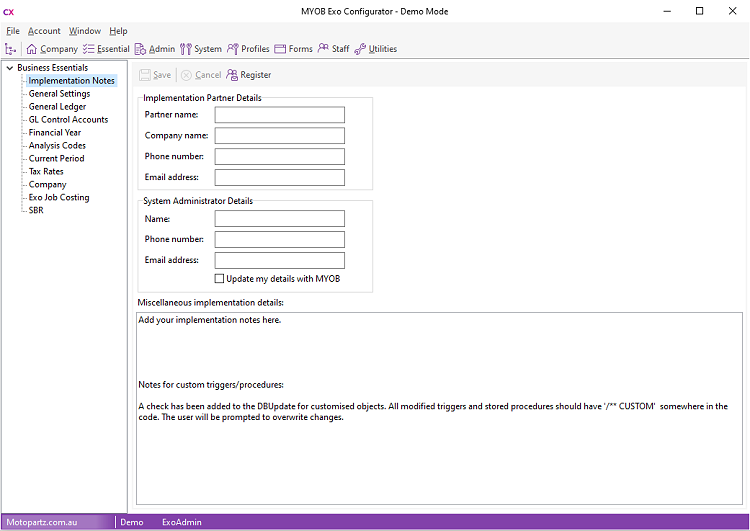Open the Essential checklist icon
The height and width of the screenshot is (531, 750).
tap(88, 49)
